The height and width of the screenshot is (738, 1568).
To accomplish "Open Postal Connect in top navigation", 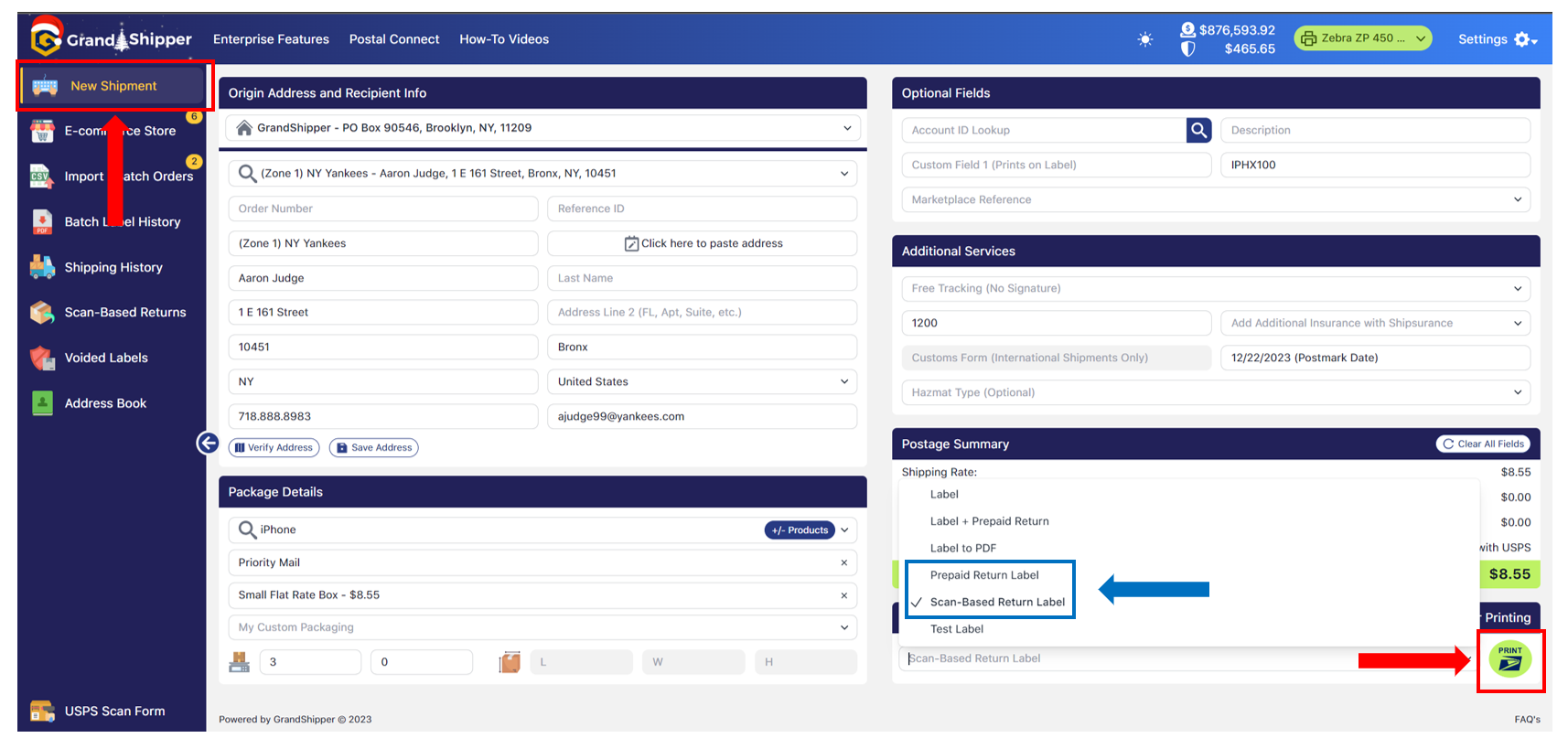I will (394, 39).
